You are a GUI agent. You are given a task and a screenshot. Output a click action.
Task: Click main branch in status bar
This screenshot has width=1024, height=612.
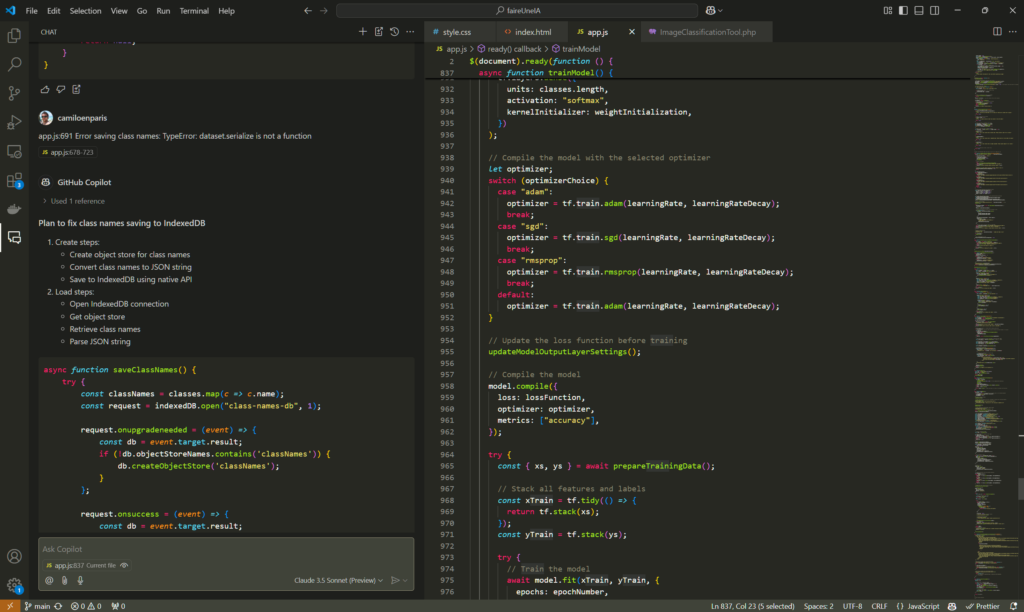[37, 606]
